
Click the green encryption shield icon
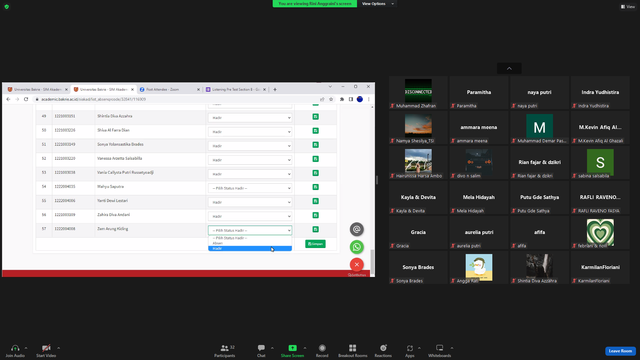tap(7, 7)
